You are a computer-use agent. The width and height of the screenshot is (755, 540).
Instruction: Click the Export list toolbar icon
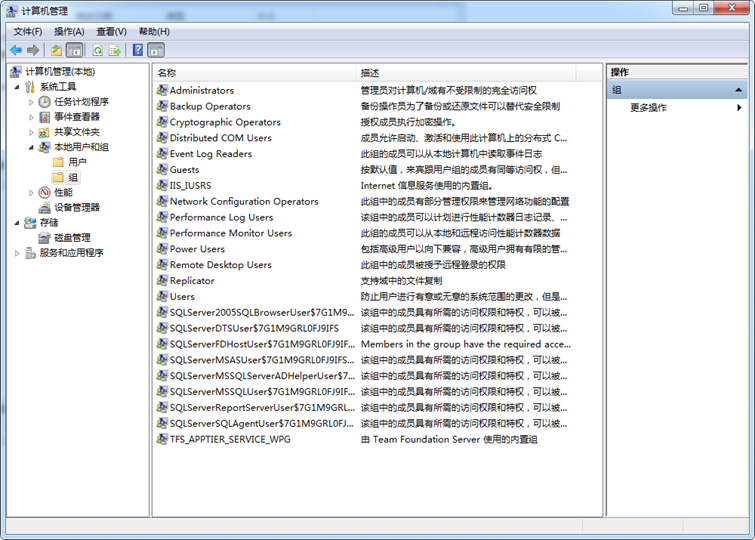coord(115,50)
